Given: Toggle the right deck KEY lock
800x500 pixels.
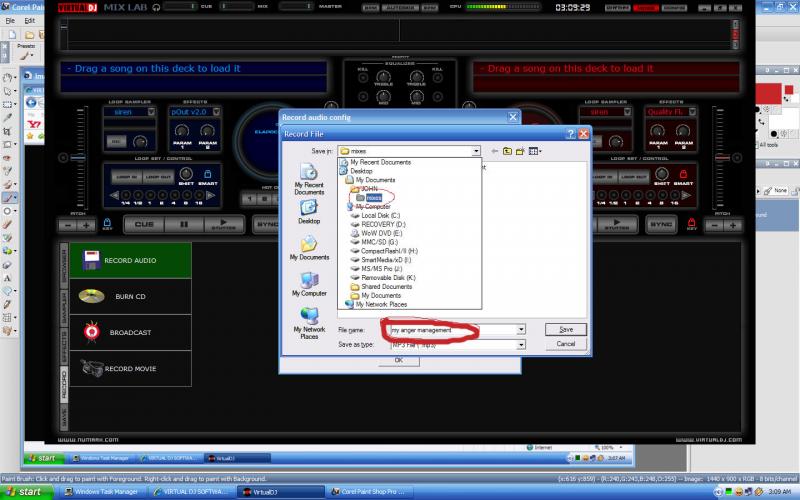Looking at the screenshot, I should [691, 222].
